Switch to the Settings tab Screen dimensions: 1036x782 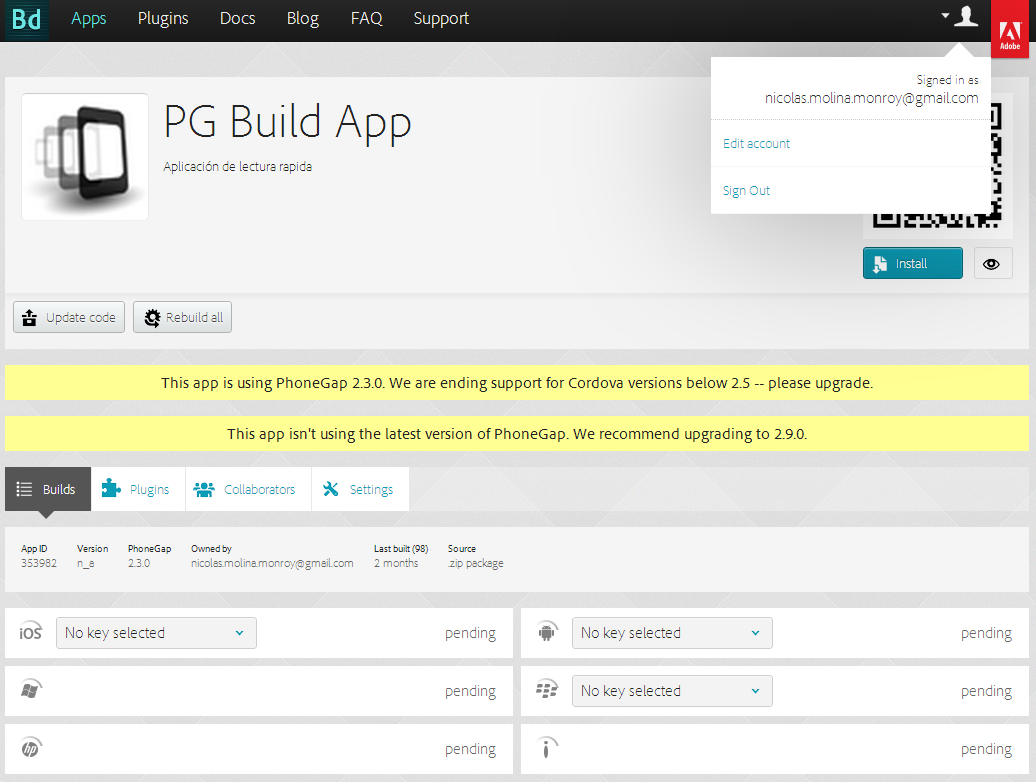click(x=360, y=489)
